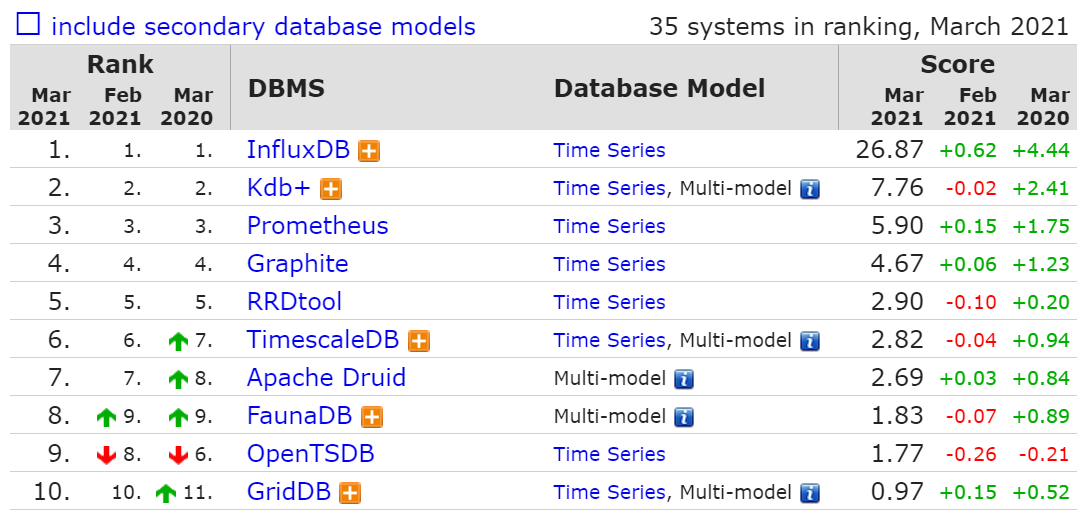Open the Apache Druid link
Image resolution: width=1084 pixels, height=515 pixels.
(326, 378)
